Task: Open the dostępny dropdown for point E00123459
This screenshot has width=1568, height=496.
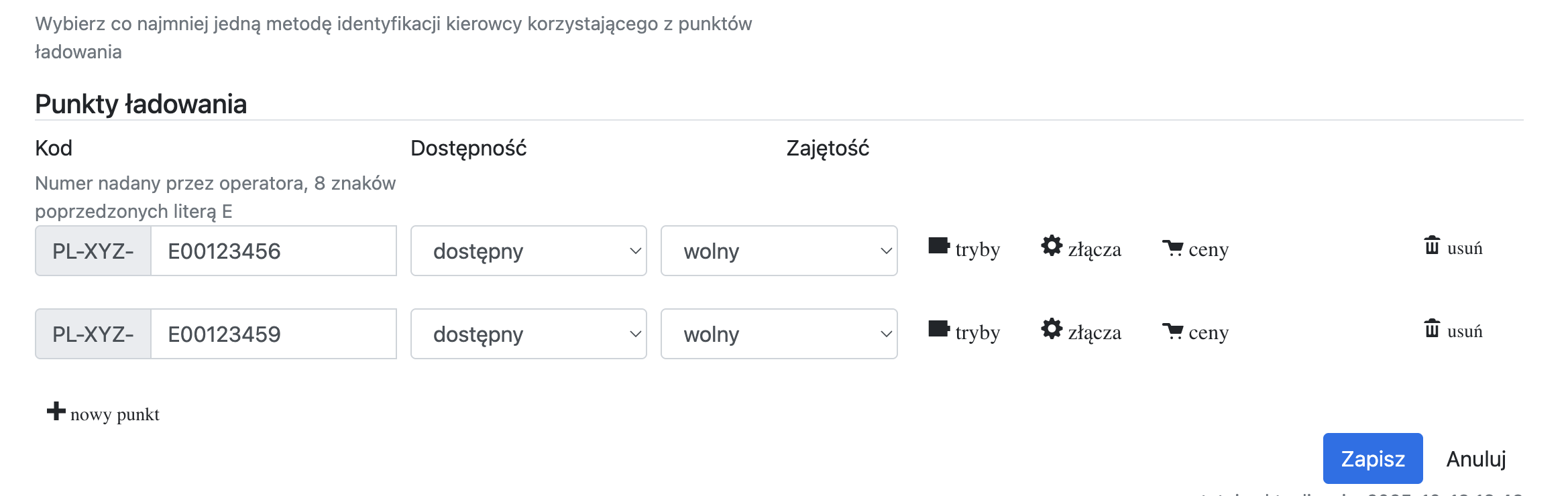Action: coord(528,334)
